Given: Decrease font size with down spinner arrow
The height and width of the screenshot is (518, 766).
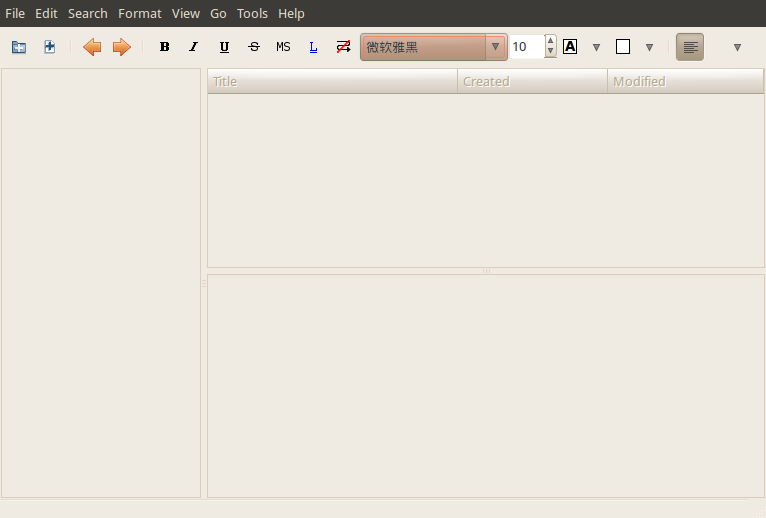Looking at the screenshot, I should pyautogui.click(x=551, y=52).
